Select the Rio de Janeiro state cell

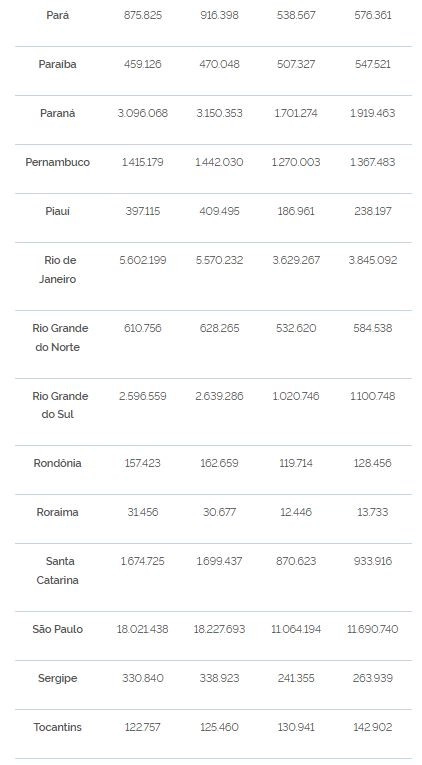pyautogui.click(x=58, y=269)
